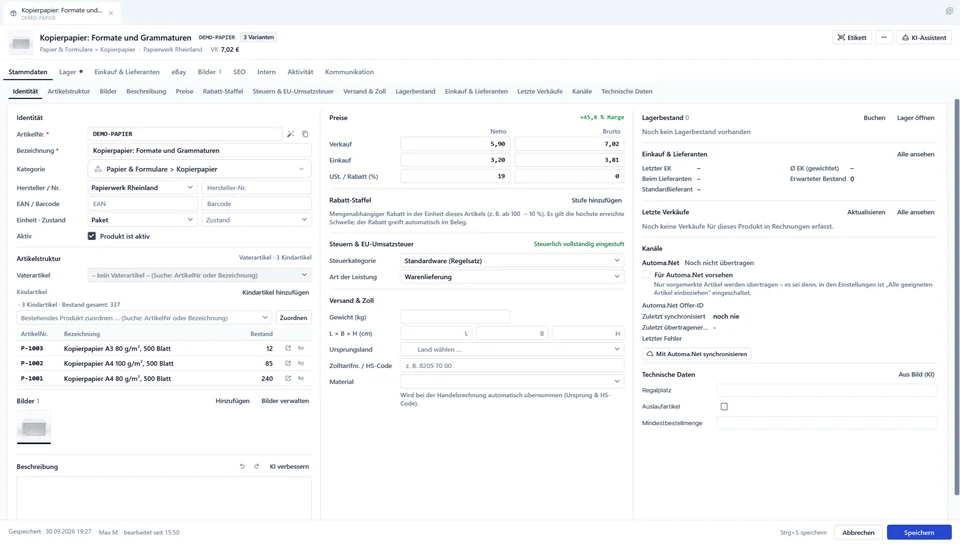
Task: Jump to the Rabatt-Staffel sub-tab
Action: (223, 91)
